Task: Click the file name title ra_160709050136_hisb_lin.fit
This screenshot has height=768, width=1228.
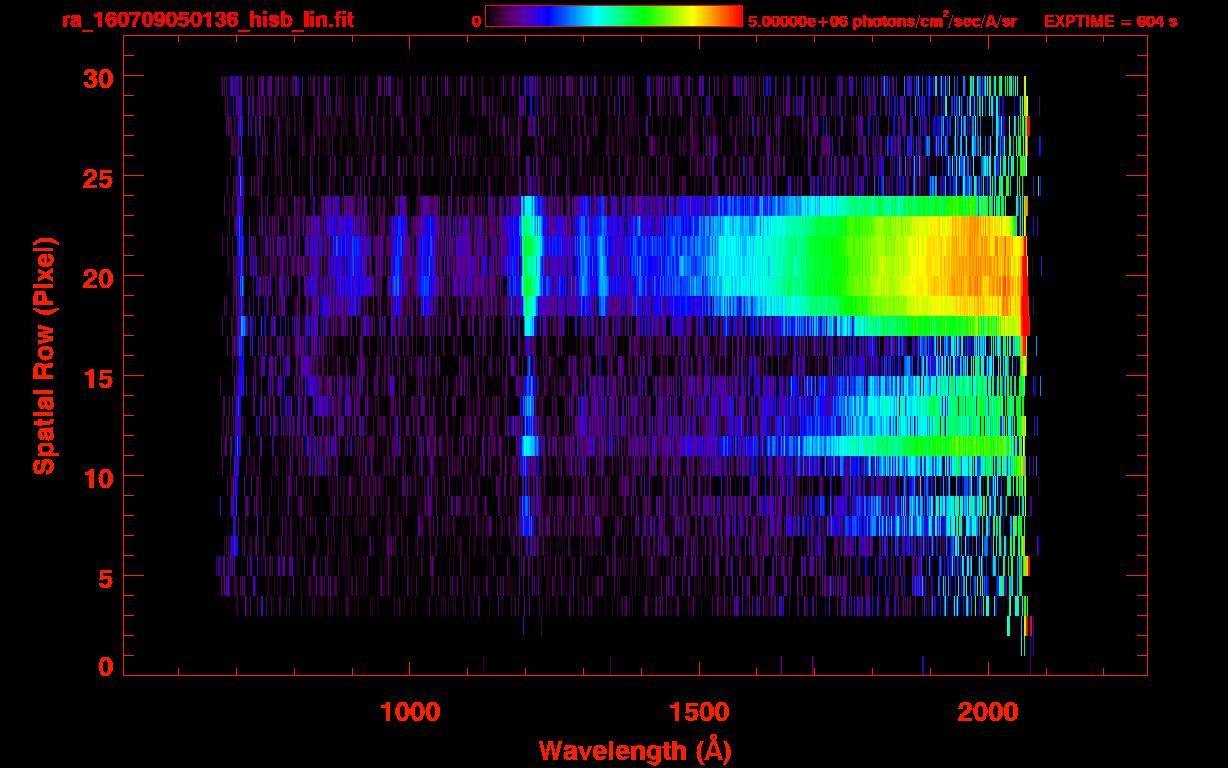Action: [x=208, y=20]
